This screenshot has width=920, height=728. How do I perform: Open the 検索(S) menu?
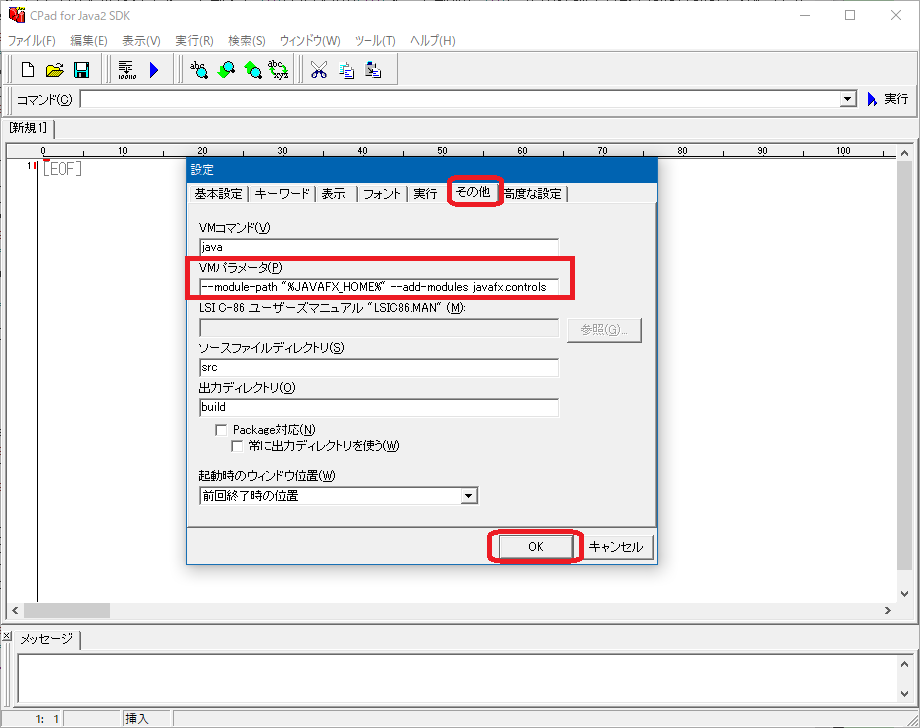coord(246,40)
